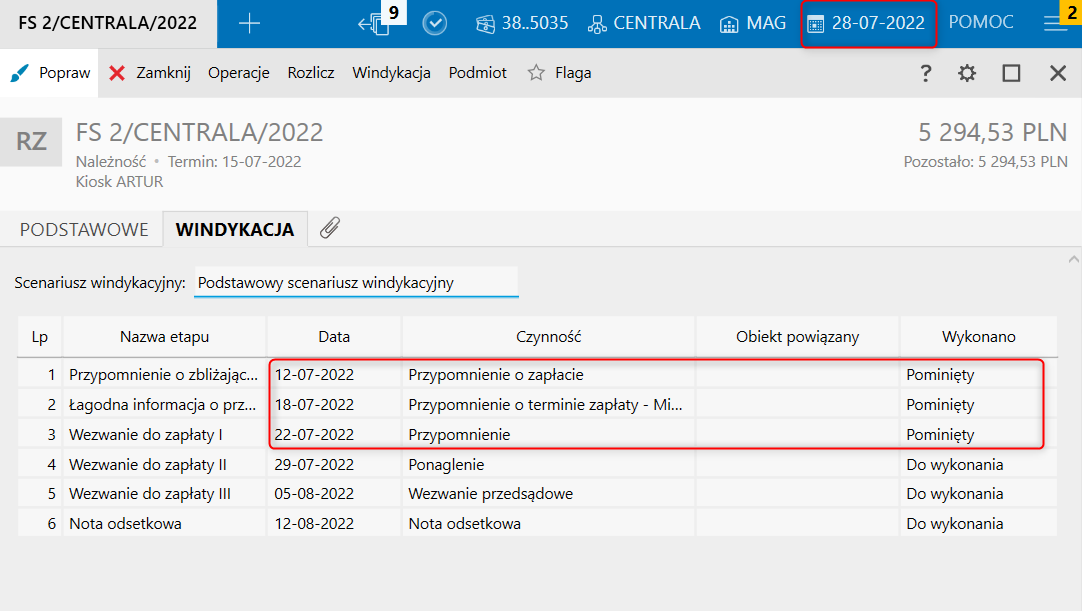
Task: Close the document panel with X
Action: (x=1058, y=73)
